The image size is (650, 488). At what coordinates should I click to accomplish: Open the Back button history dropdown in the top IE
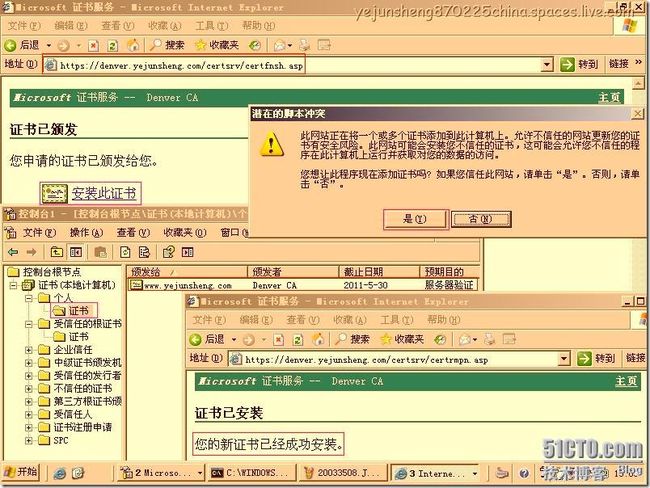tap(49, 45)
